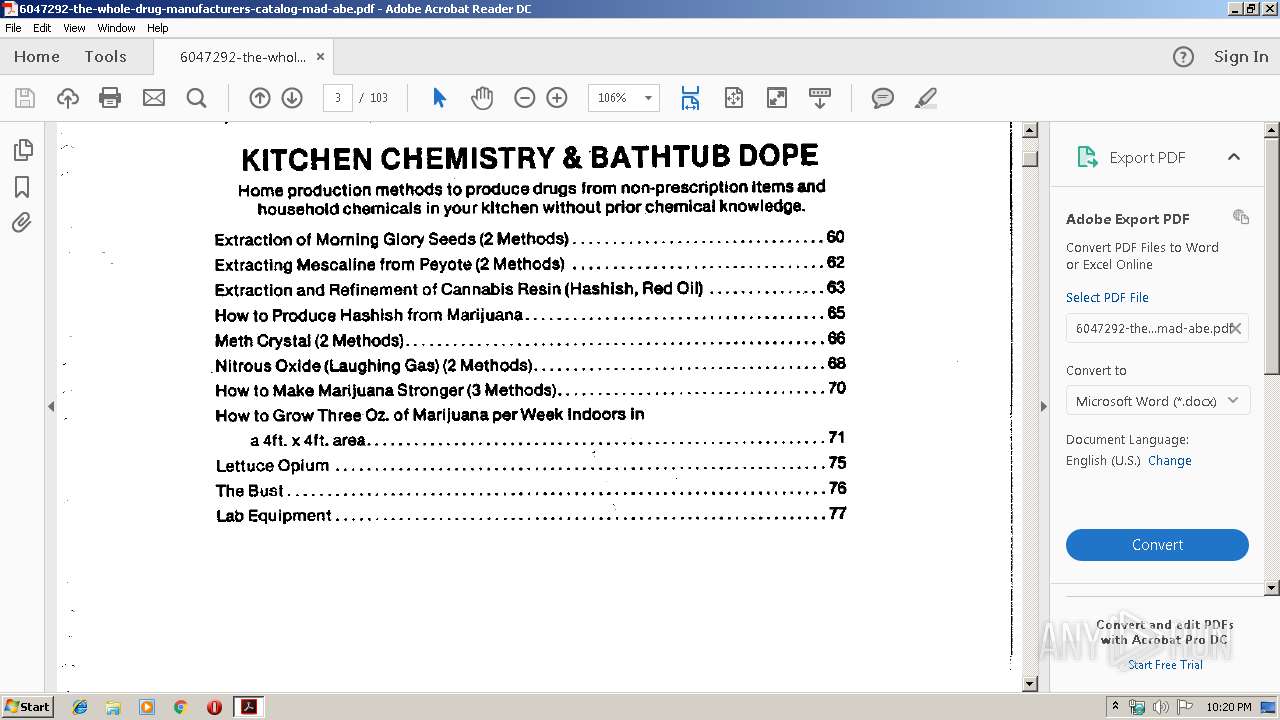The width and height of the screenshot is (1280, 720).
Task: Select the arrow Selection tool
Action: point(439,98)
